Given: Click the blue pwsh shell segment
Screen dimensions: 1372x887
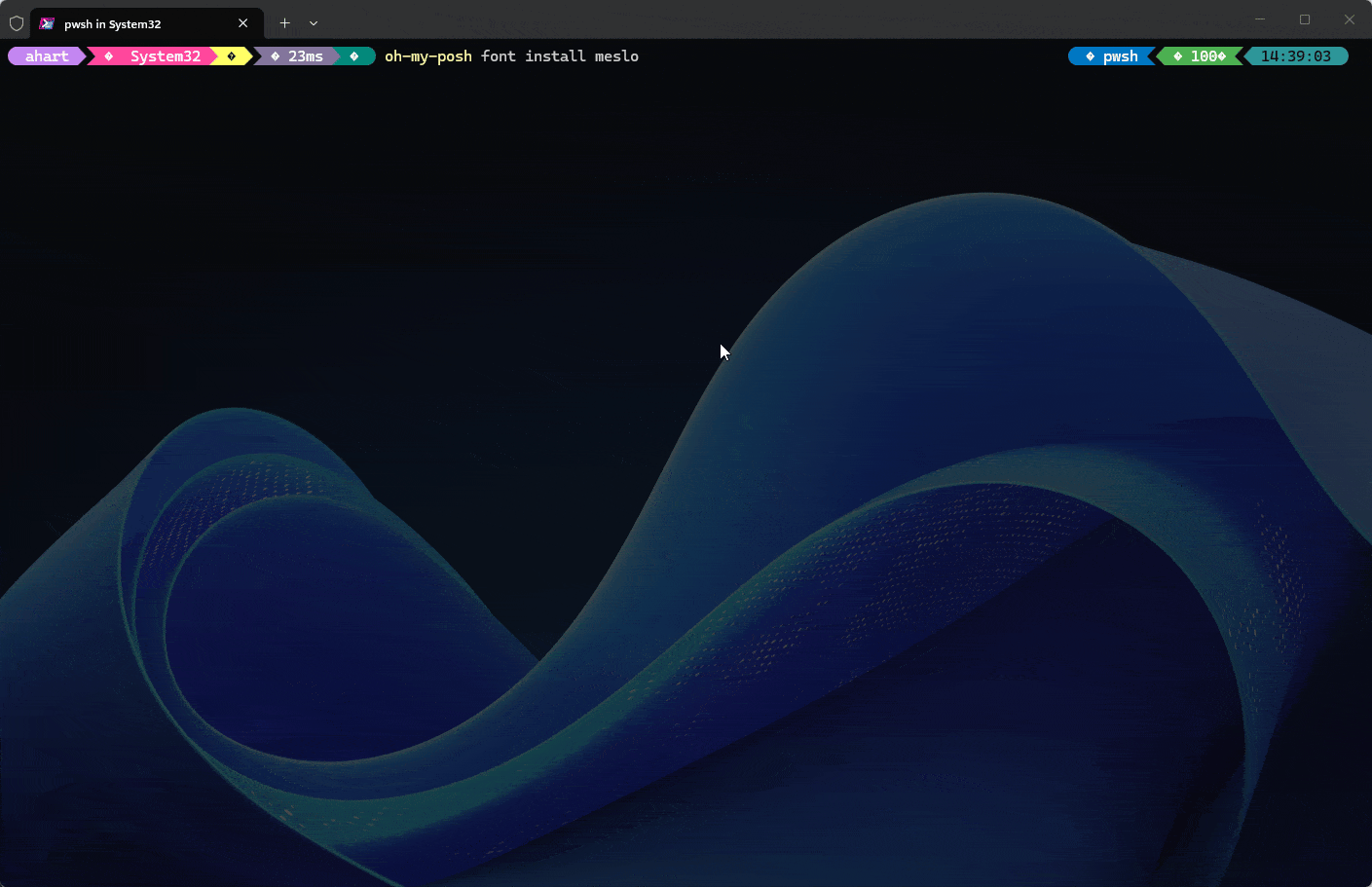Looking at the screenshot, I should pos(1118,55).
